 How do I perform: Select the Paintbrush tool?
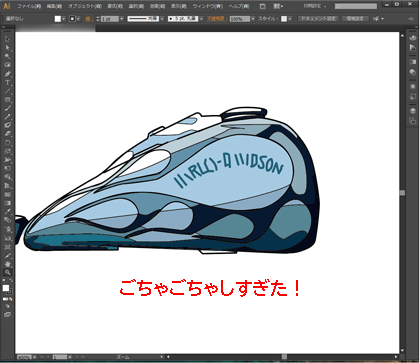click(7, 108)
